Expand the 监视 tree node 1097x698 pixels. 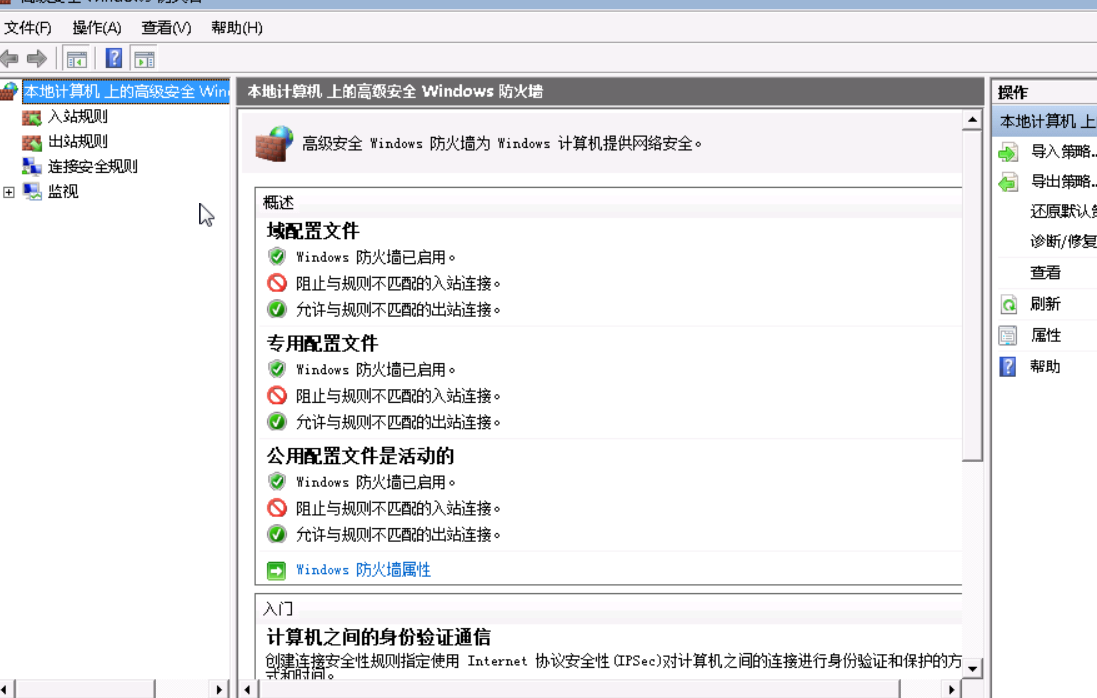click(x=9, y=192)
